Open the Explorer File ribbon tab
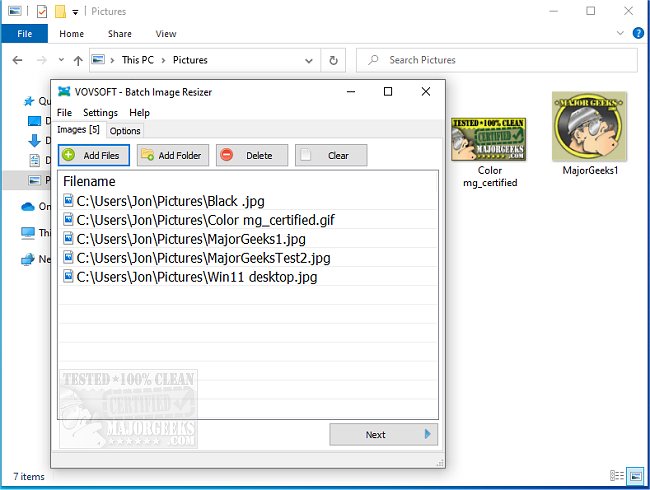 tap(24, 34)
